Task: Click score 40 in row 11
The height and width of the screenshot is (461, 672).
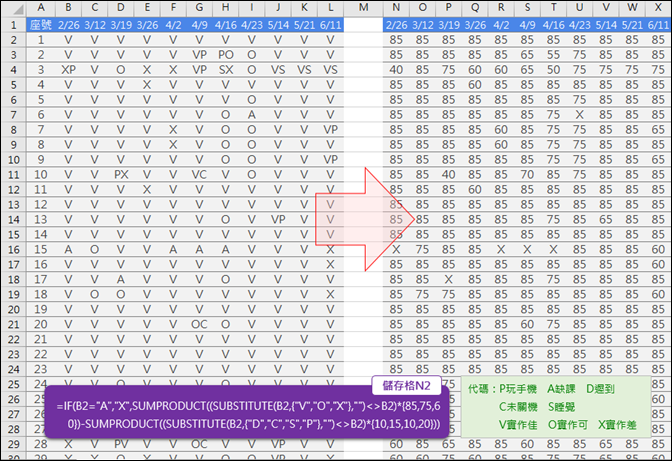Action: click(449, 174)
